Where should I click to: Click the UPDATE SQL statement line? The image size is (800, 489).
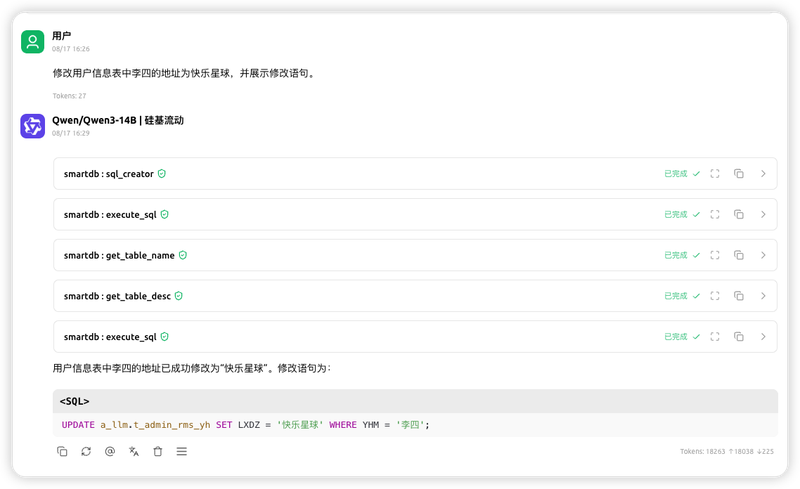click(x=245, y=425)
